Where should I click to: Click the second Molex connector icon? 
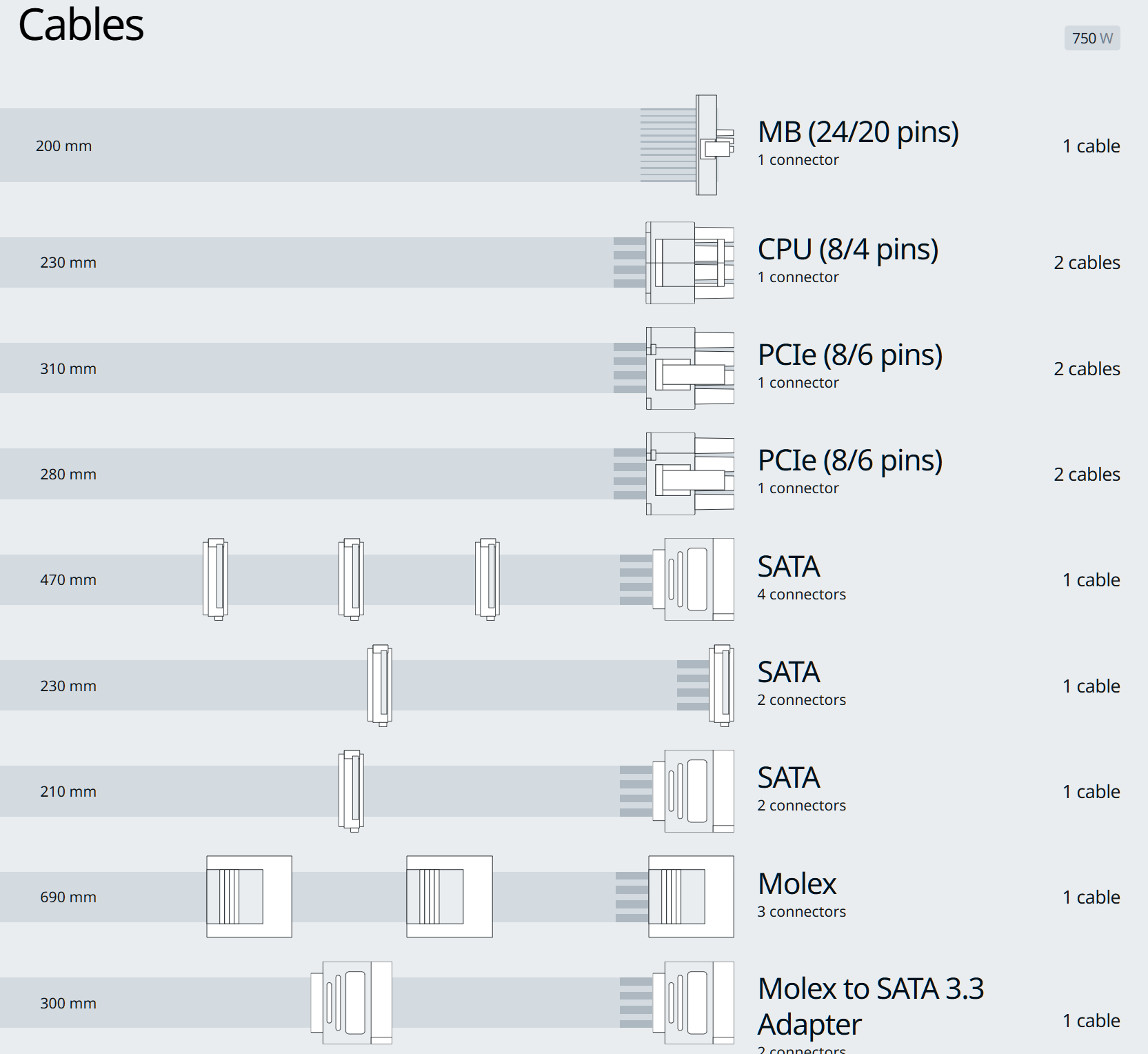450,897
